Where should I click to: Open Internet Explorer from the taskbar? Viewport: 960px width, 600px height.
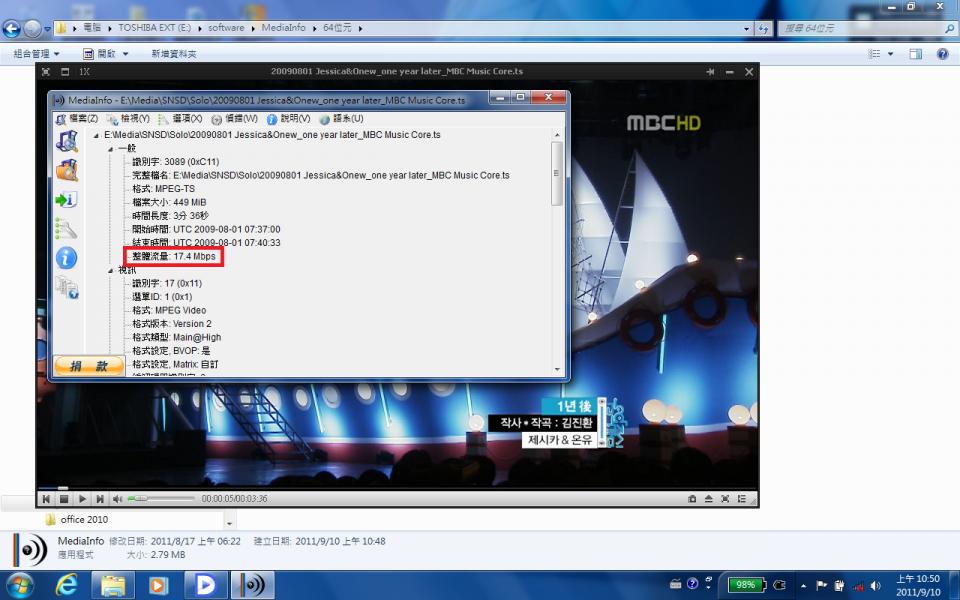(x=66, y=585)
